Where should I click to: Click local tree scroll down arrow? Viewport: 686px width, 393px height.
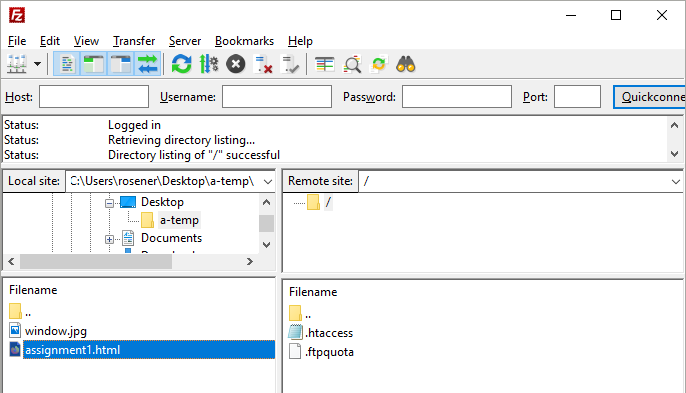(x=266, y=245)
